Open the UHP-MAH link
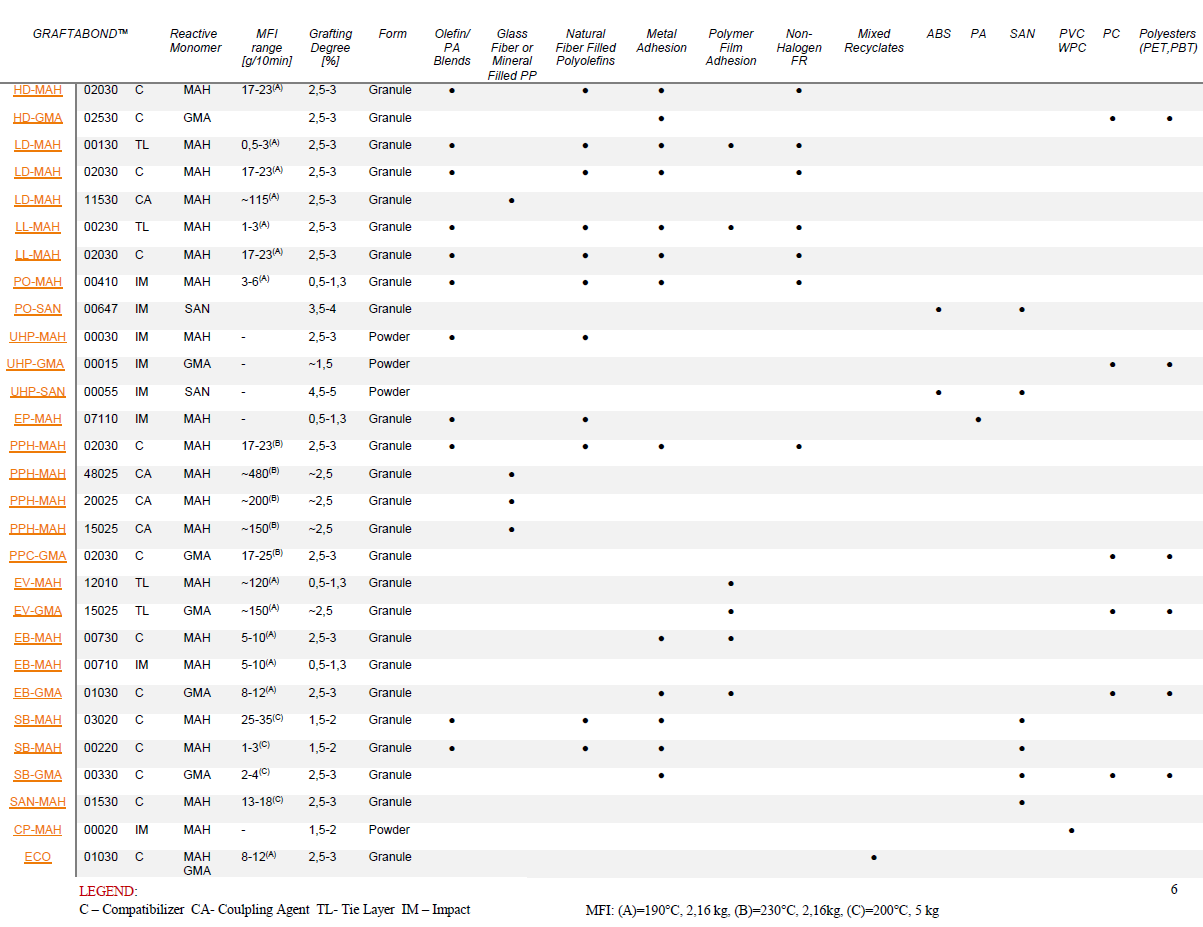1203x927 pixels. click(x=37, y=337)
